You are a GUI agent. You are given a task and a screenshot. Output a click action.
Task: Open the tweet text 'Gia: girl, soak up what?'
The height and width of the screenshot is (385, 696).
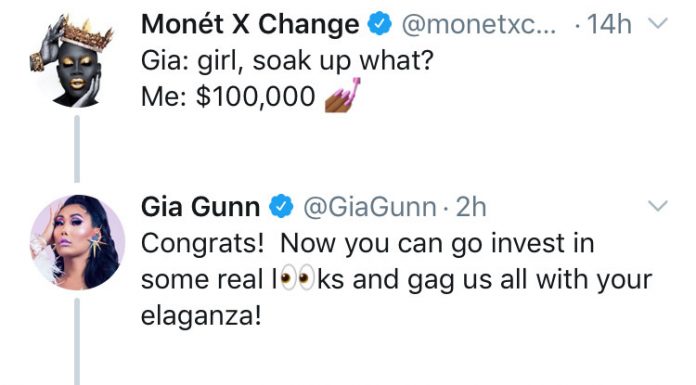[x=287, y=61]
